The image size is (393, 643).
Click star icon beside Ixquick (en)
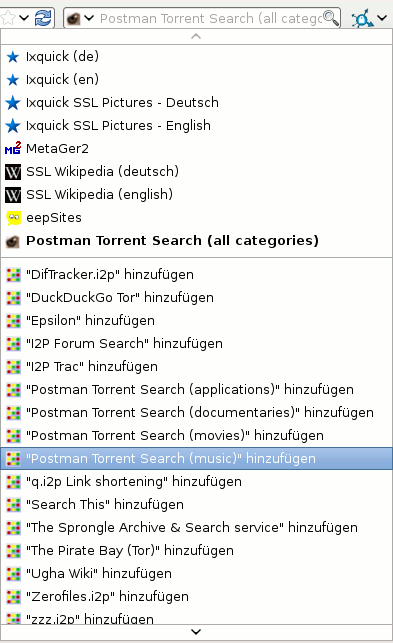click(x=13, y=80)
